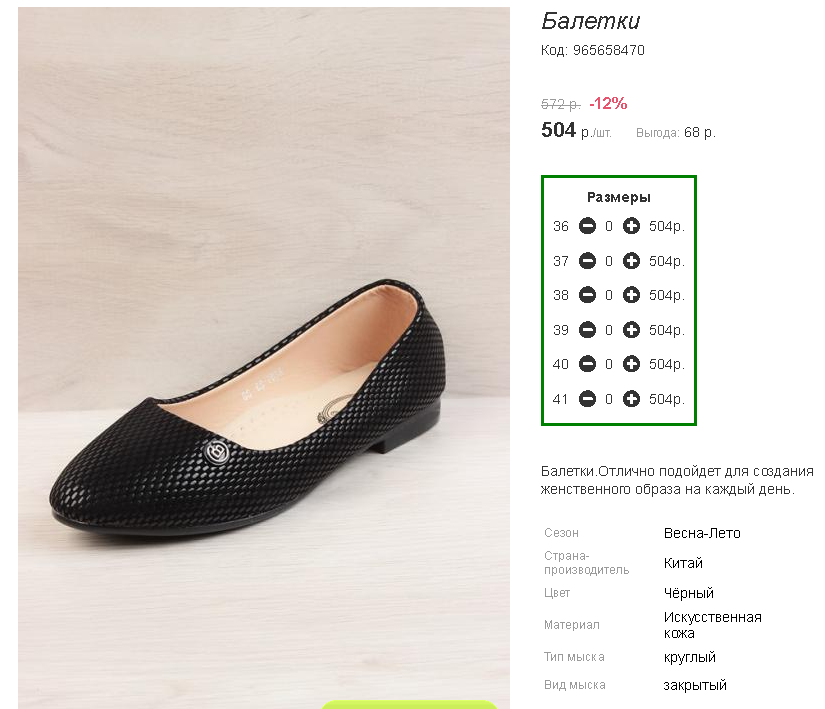Click the quantity value for size 41
The image size is (825, 709).
point(609,400)
